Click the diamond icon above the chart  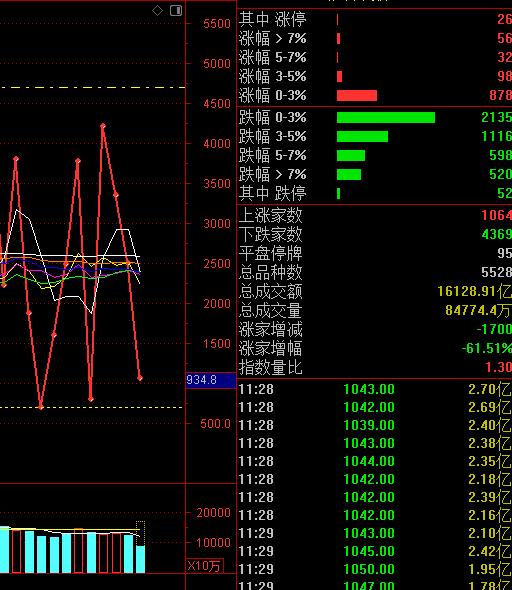157,11
